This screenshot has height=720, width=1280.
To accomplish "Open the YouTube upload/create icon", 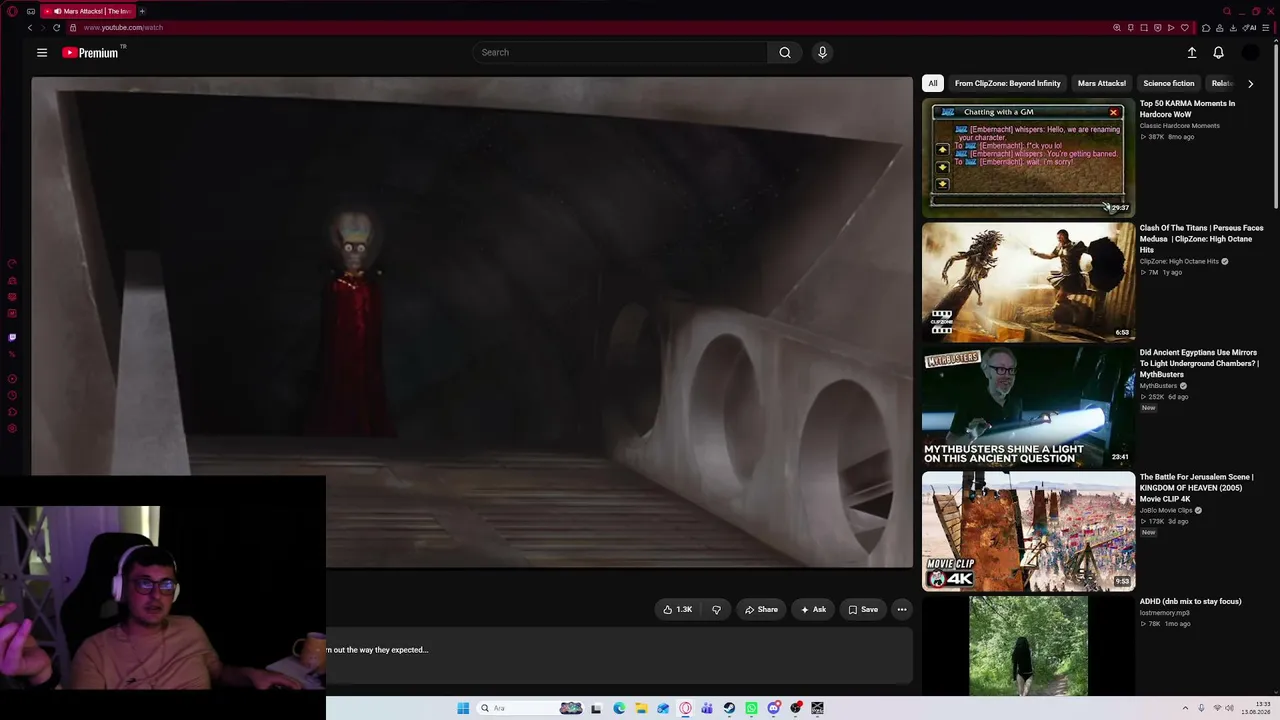I will [1192, 53].
